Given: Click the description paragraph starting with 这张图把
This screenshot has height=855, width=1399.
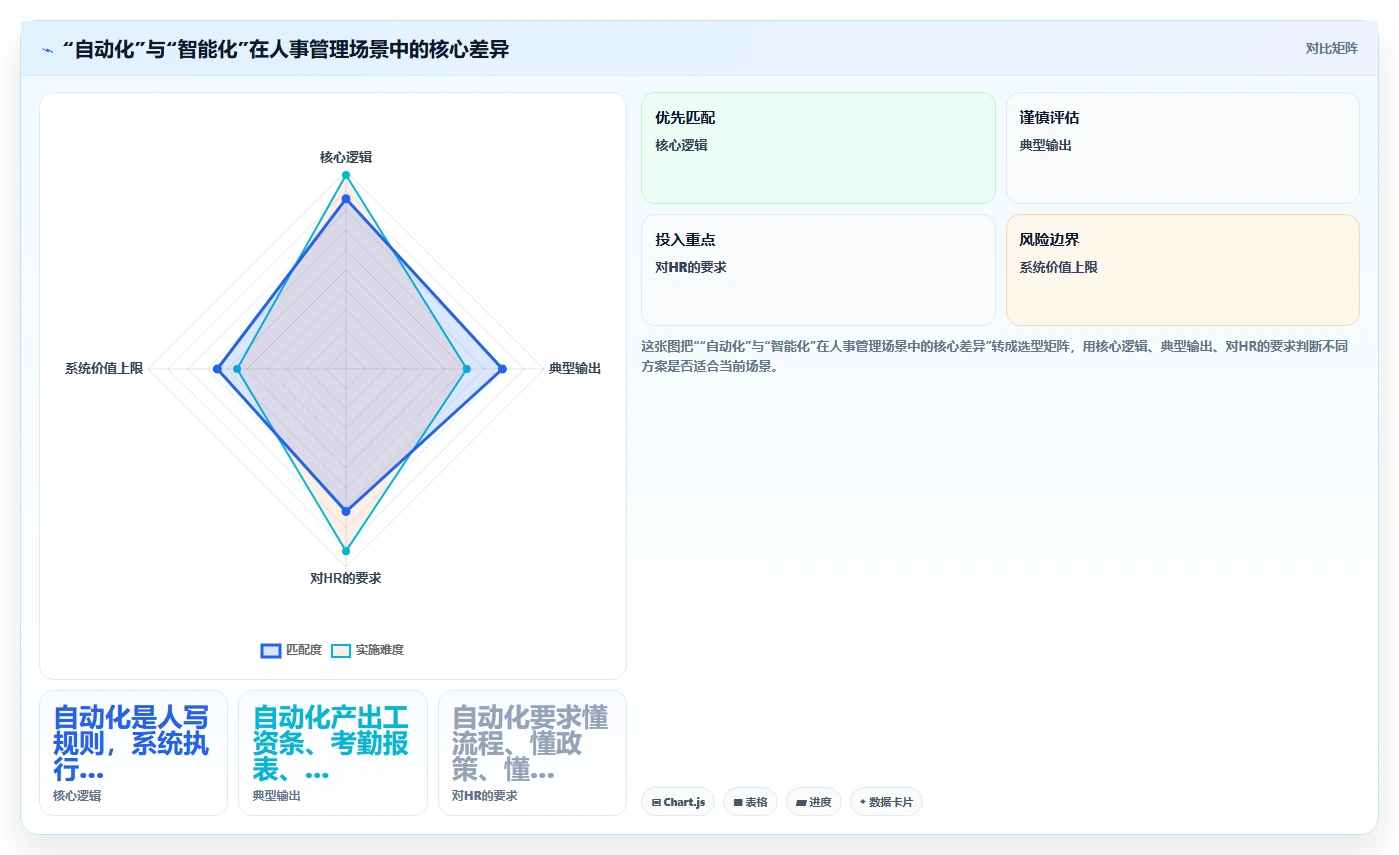Looking at the screenshot, I should pos(995,356).
